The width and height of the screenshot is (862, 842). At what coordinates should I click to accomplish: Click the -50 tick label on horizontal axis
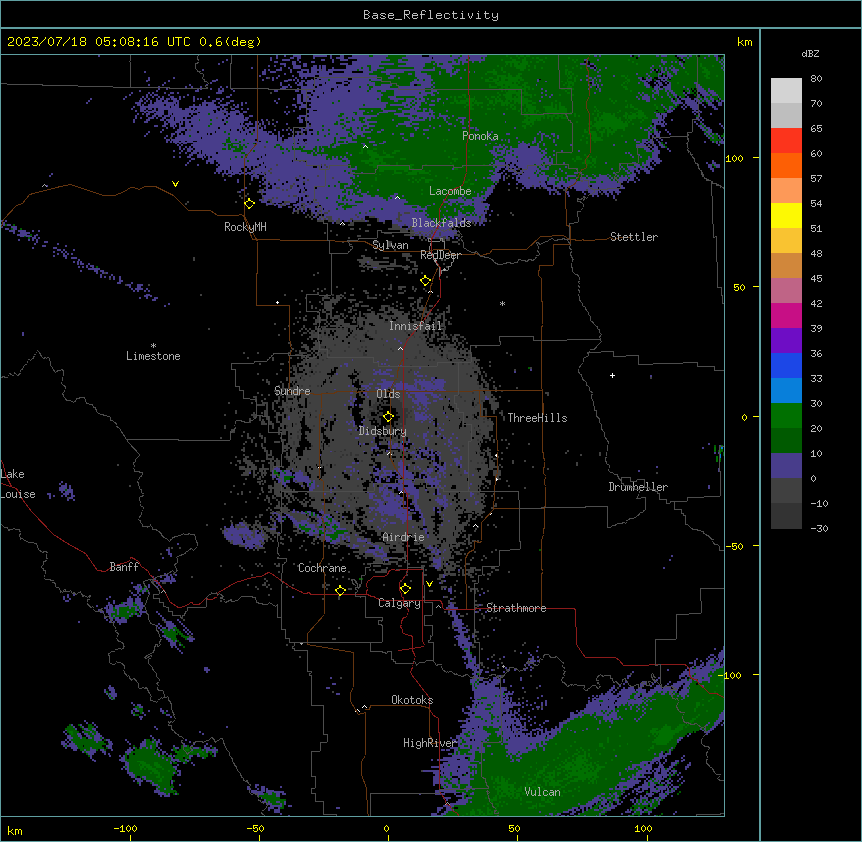pos(255,828)
